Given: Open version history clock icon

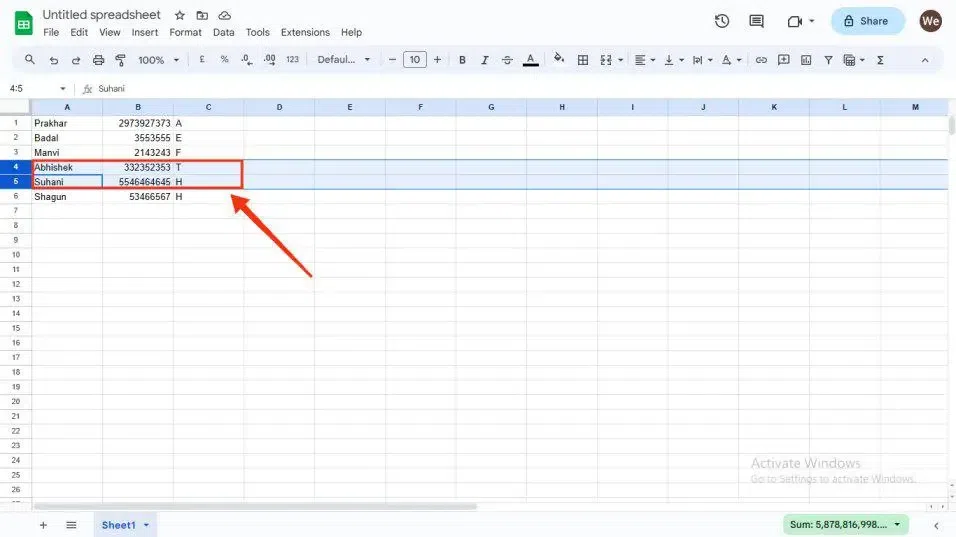Looking at the screenshot, I should [722, 21].
